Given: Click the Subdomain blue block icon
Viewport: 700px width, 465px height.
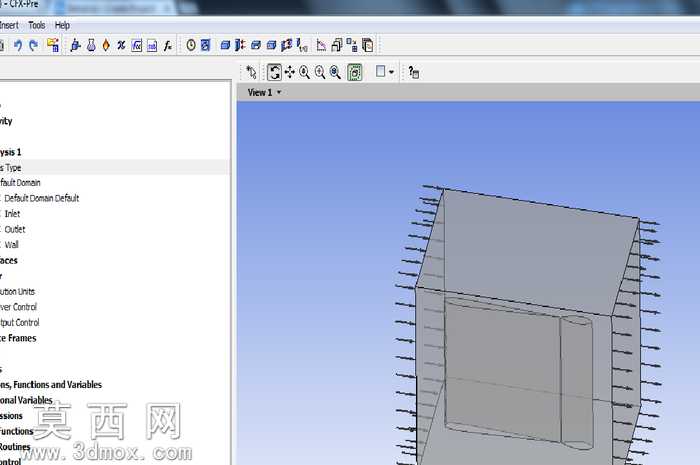Looking at the screenshot, I should click(x=256, y=45).
